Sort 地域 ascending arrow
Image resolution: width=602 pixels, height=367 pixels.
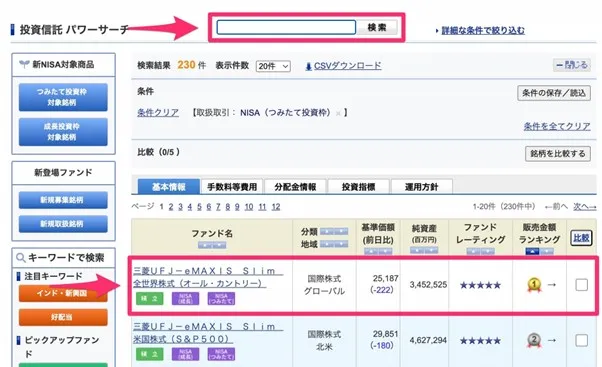click(327, 244)
